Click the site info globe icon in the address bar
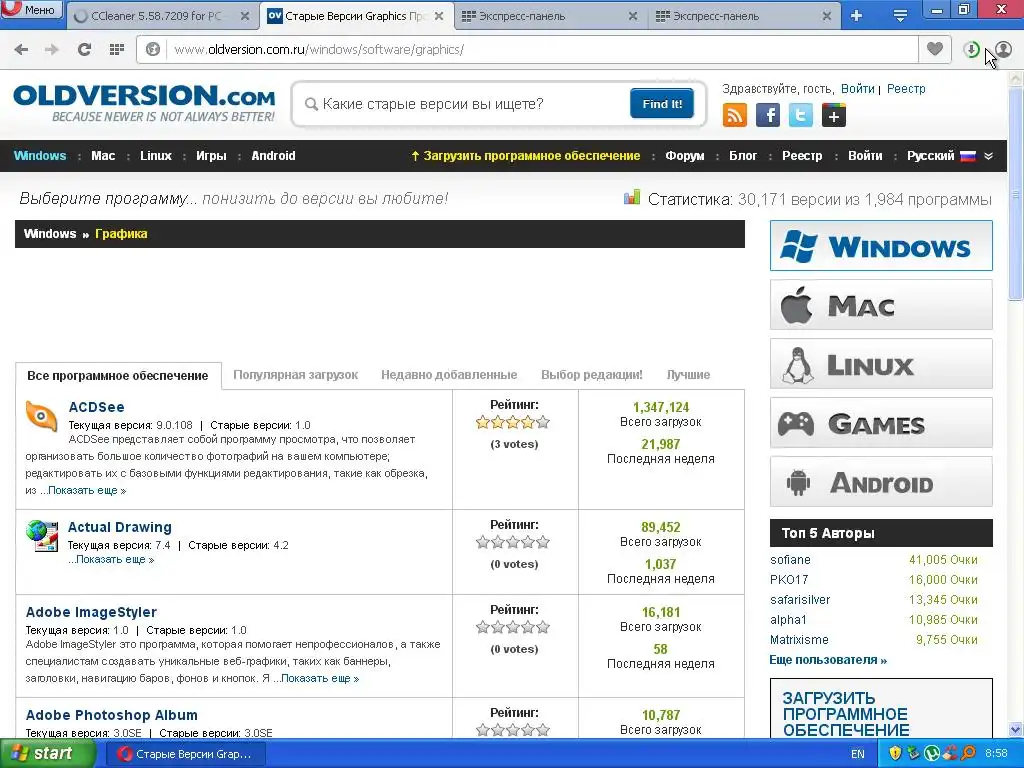Viewport: 1024px width, 768px height. click(153, 50)
